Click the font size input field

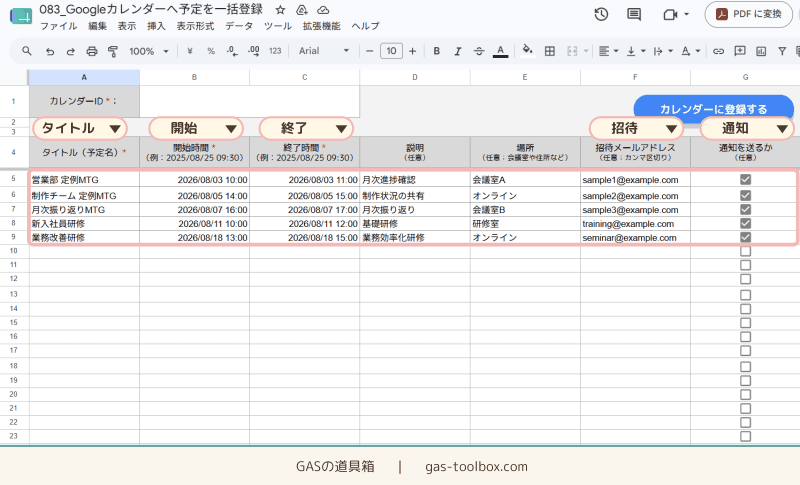pyautogui.click(x=391, y=51)
